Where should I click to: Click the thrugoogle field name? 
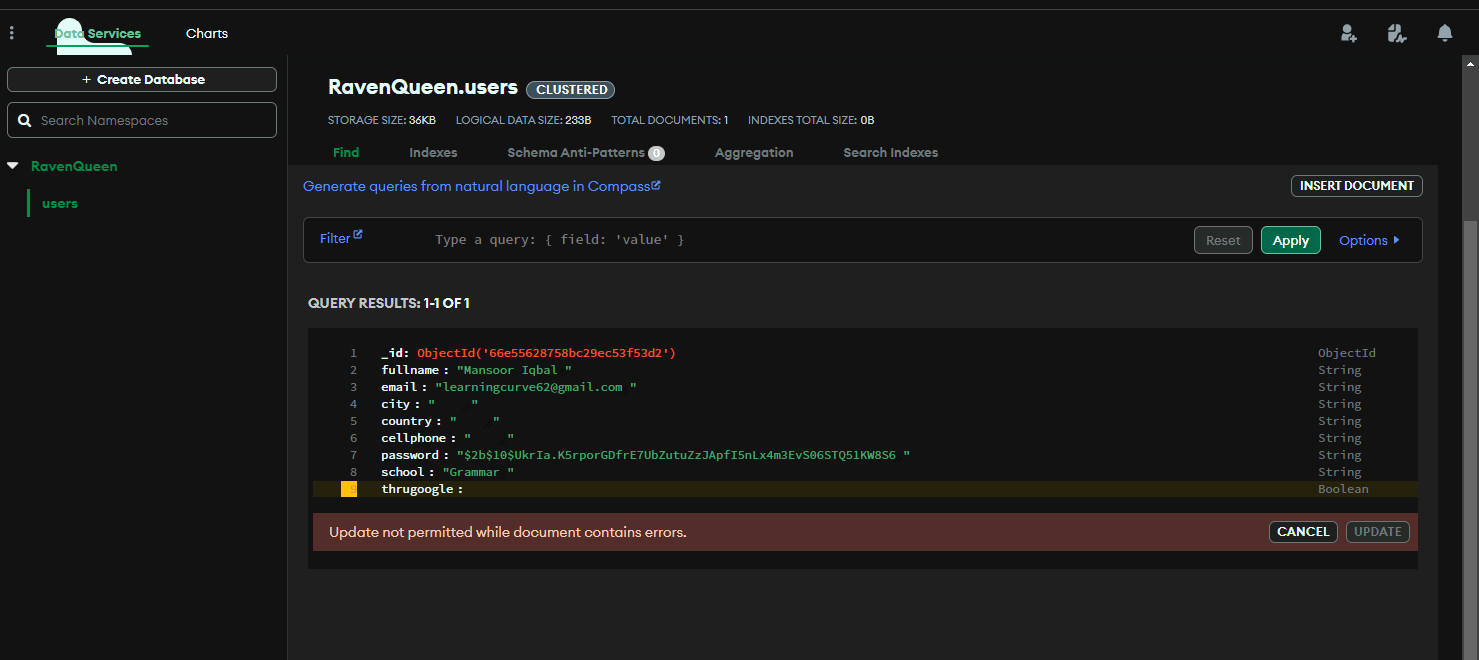[x=418, y=489]
